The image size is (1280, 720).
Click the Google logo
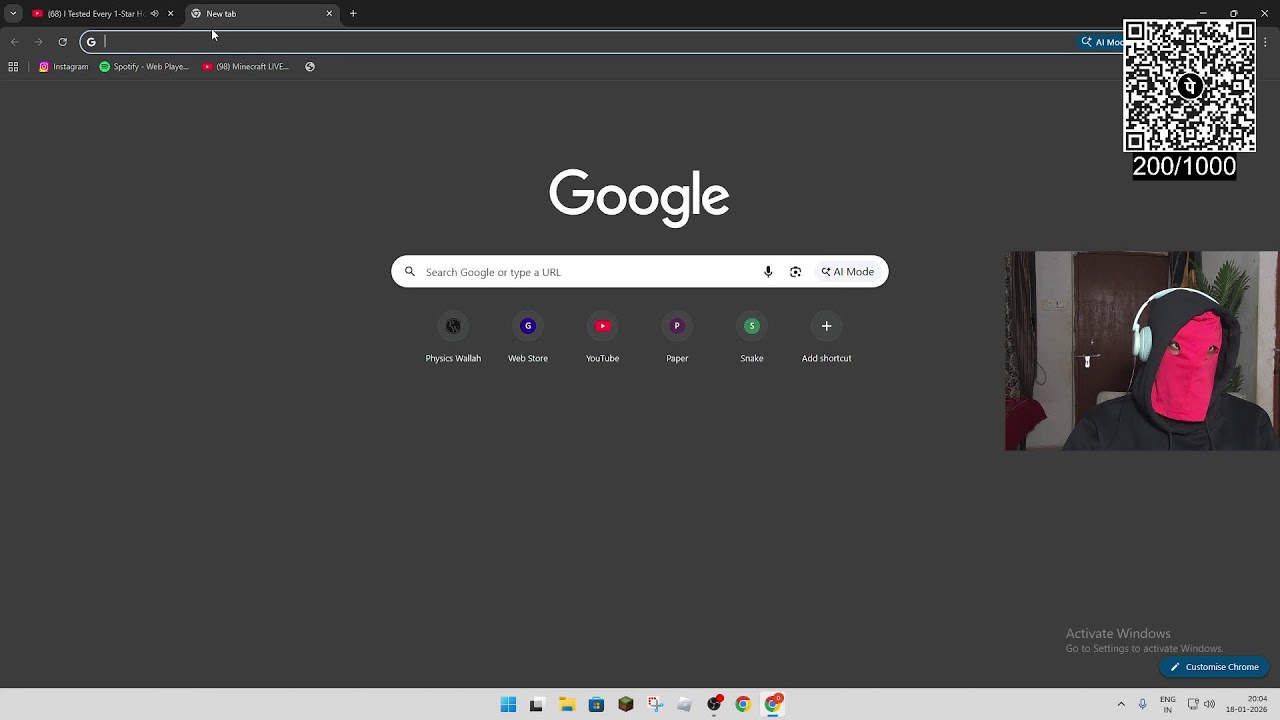click(x=639, y=197)
